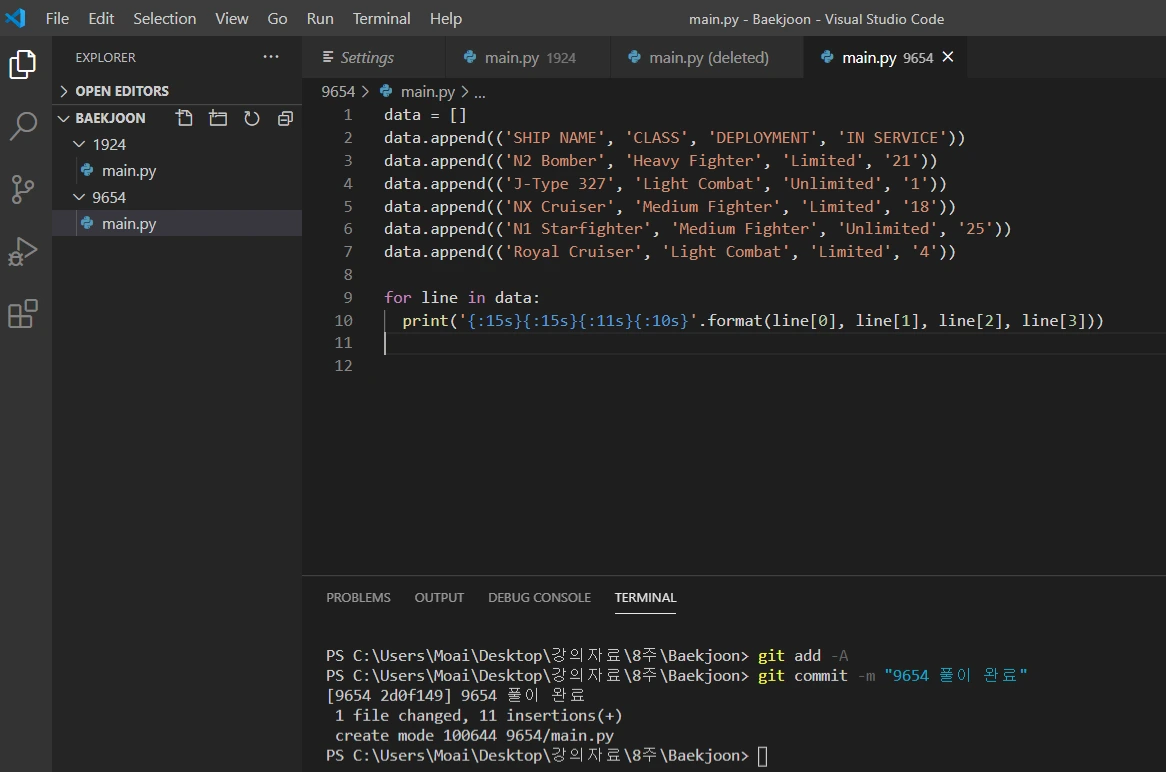Open the Search view icon
The height and width of the screenshot is (772, 1166).
pos(22,126)
